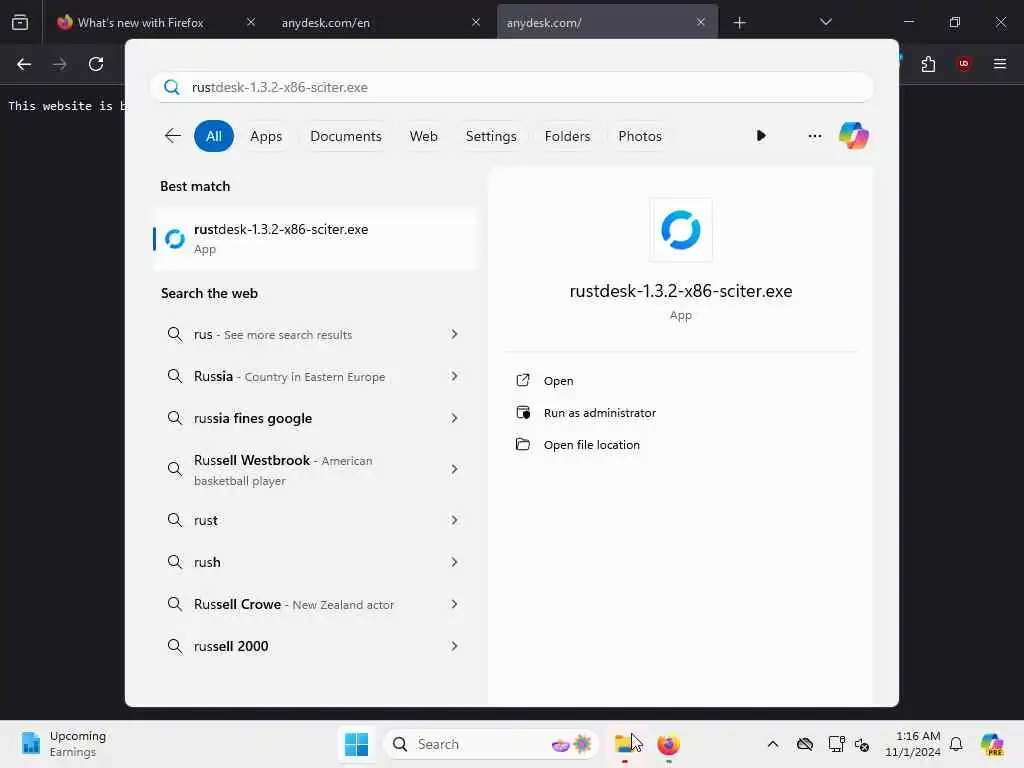Expand the 'rus' web result chevron
Image resolution: width=1024 pixels, height=768 pixels.
[455, 334]
